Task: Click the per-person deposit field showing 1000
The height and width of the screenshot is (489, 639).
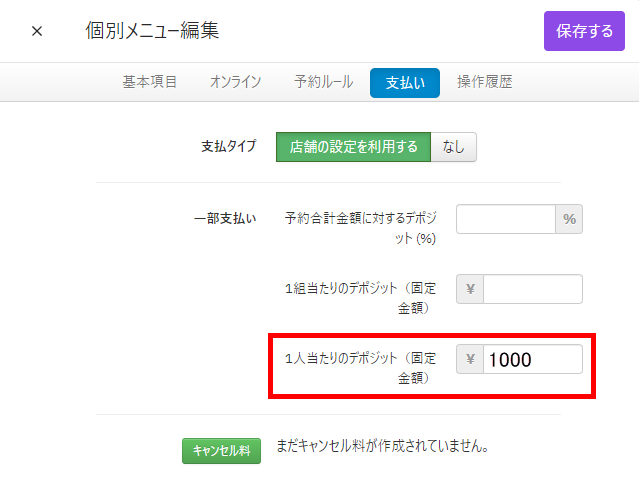Action: (x=532, y=359)
